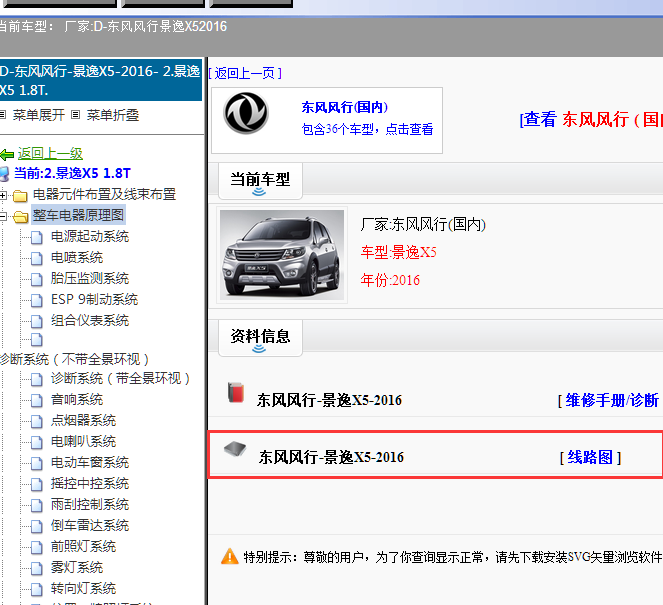Screen dimensions: 663x605
Task: Click the green back arrow icon
Action: 7,155
